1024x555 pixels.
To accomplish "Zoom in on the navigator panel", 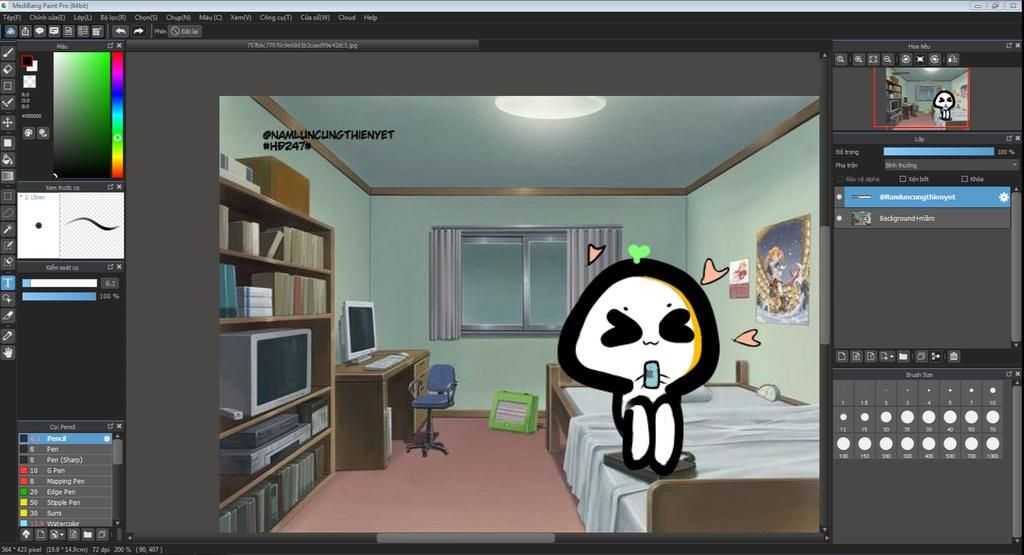I will [x=859, y=59].
